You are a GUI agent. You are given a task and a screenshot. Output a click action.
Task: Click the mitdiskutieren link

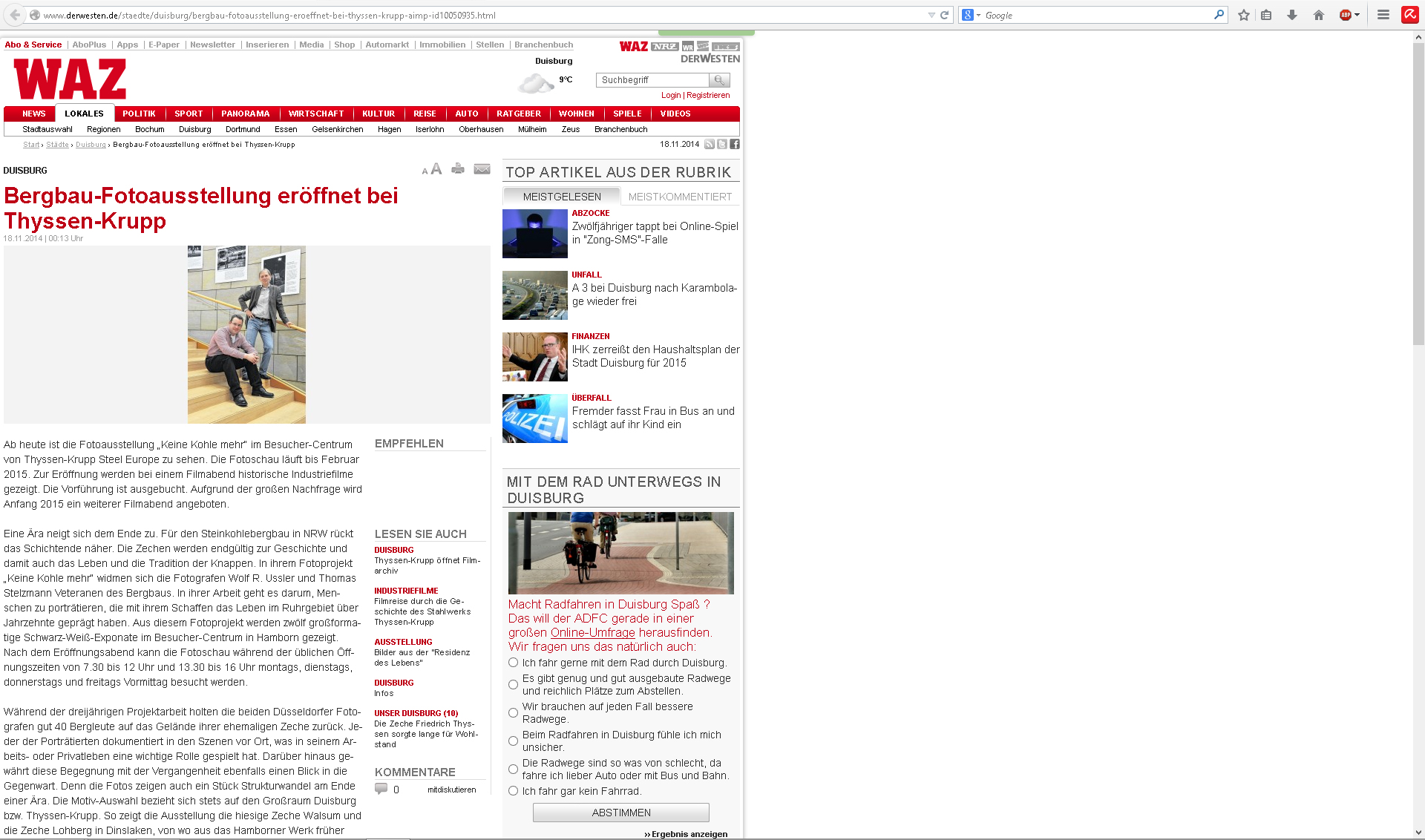tap(451, 790)
